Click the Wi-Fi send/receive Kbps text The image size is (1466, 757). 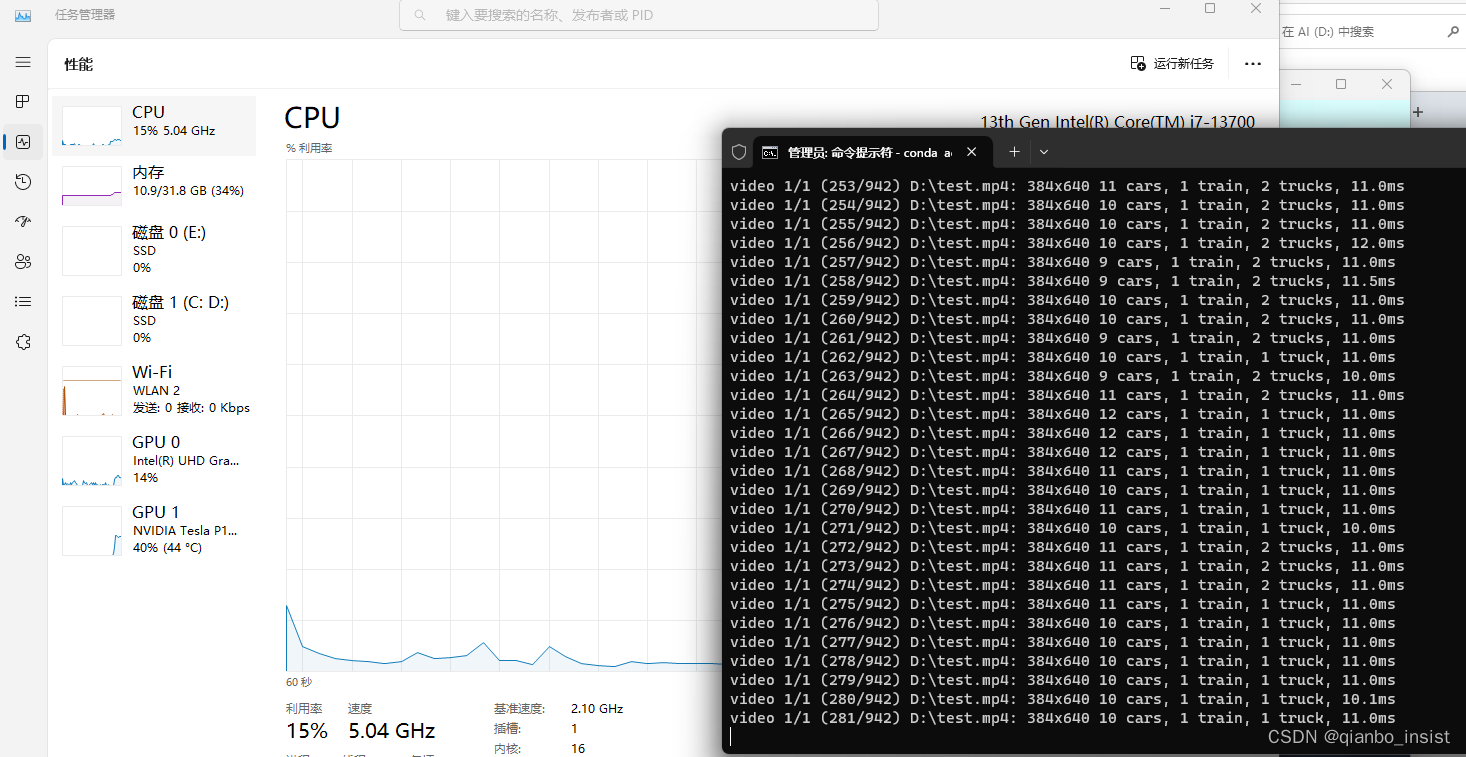(x=191, y=407)
